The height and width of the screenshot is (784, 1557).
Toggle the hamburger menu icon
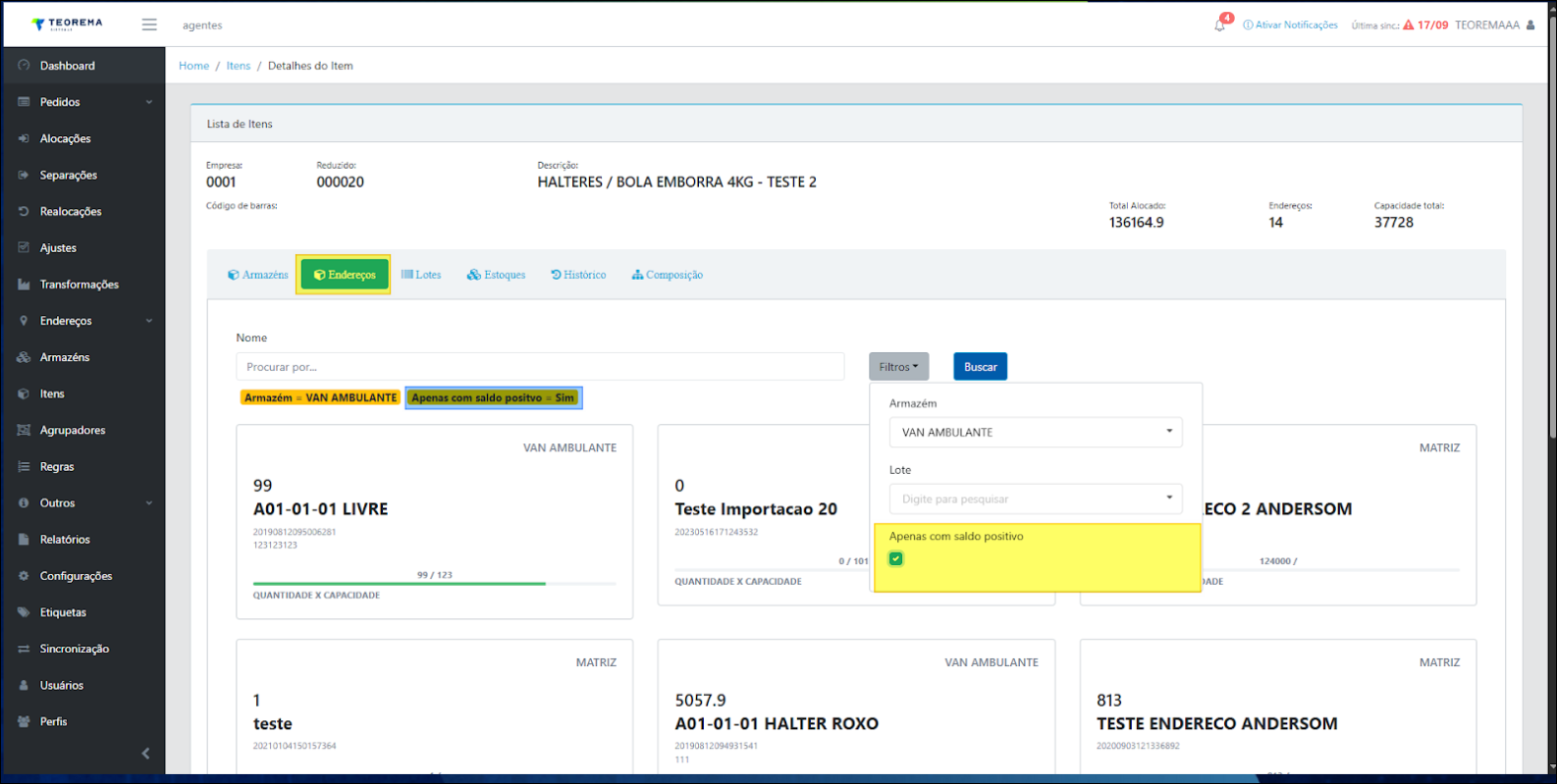pyautogui.click(x=149, y=25)
